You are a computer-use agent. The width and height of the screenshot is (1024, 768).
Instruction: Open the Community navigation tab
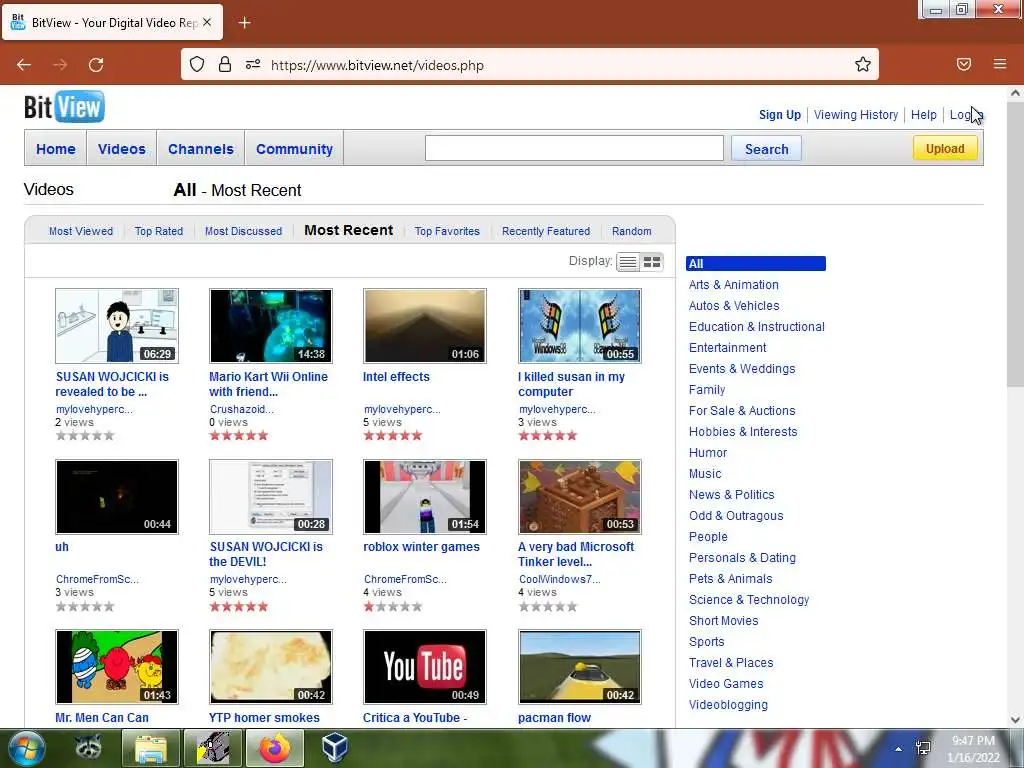tap(295, 149)
